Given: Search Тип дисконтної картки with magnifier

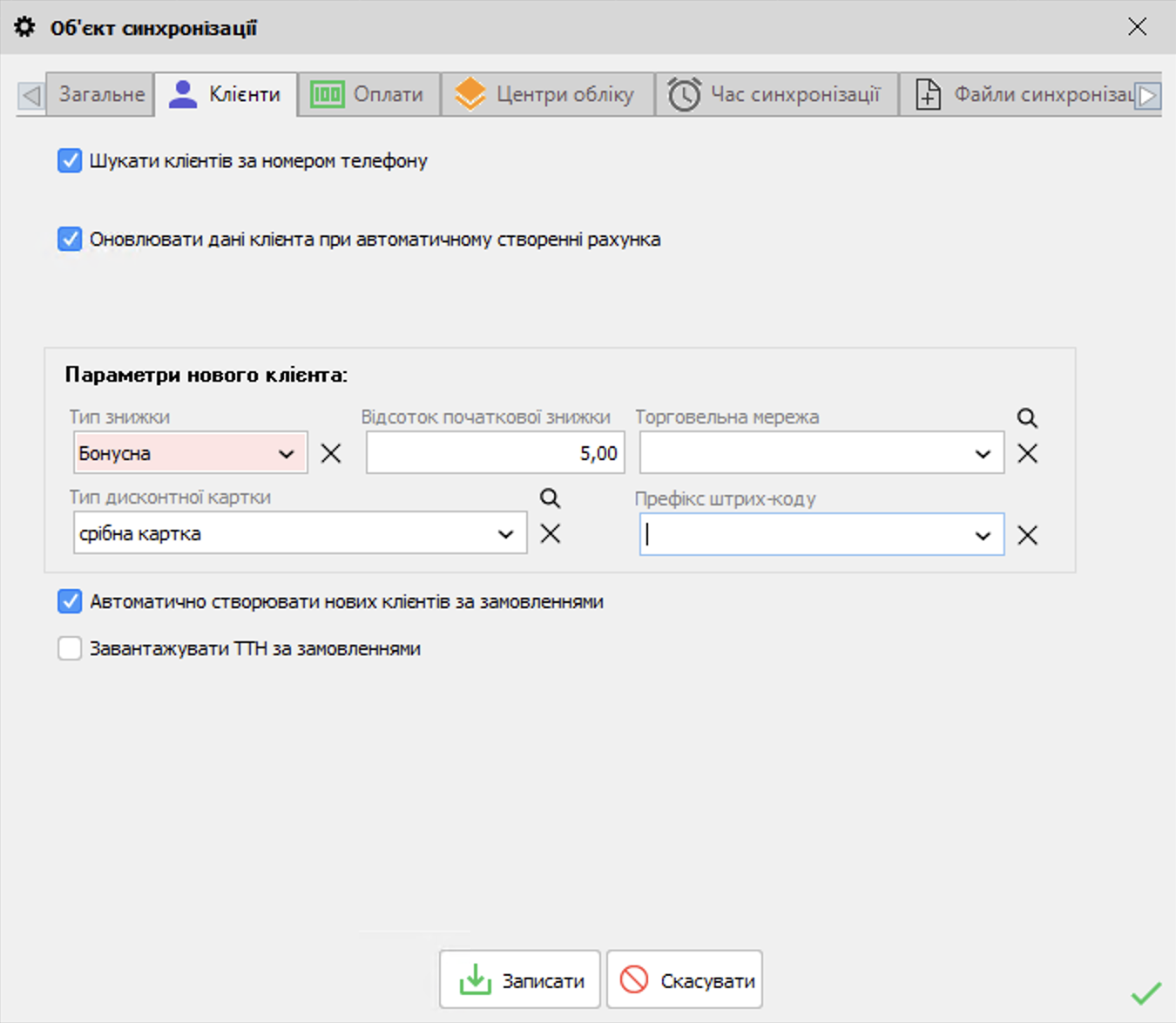Looking at the screenshot, I should pyautogui.click(x=550, y=498).
